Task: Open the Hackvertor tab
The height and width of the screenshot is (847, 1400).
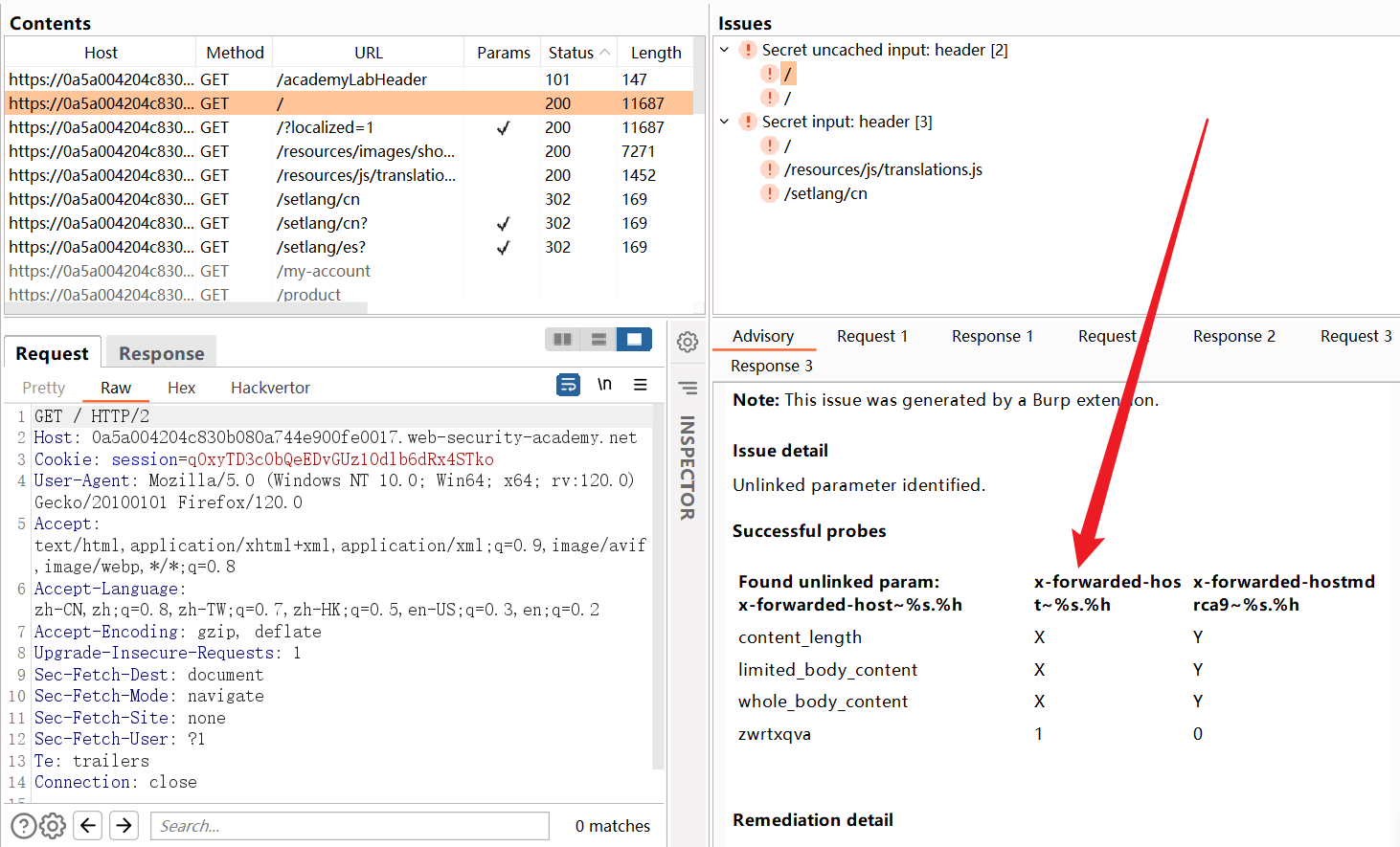Action: point(270,388)
